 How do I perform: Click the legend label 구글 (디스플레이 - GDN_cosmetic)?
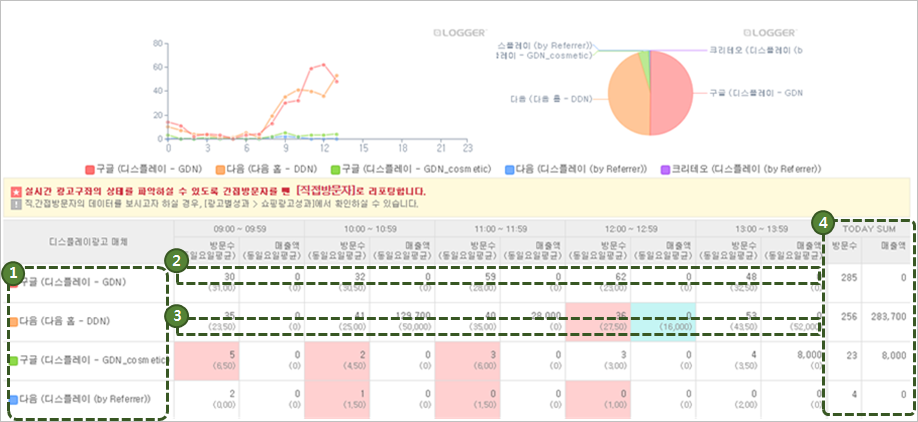[x=417, y=170]
